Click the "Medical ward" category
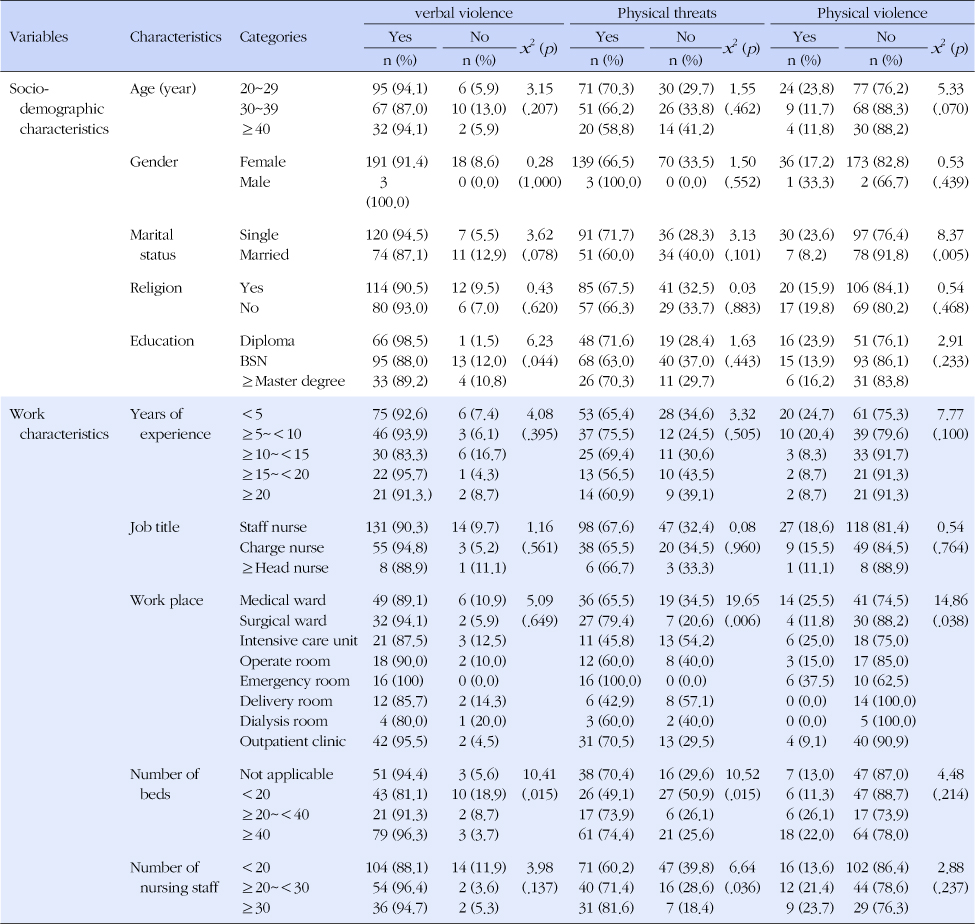 pyautogui.click(x=282, y=601)
